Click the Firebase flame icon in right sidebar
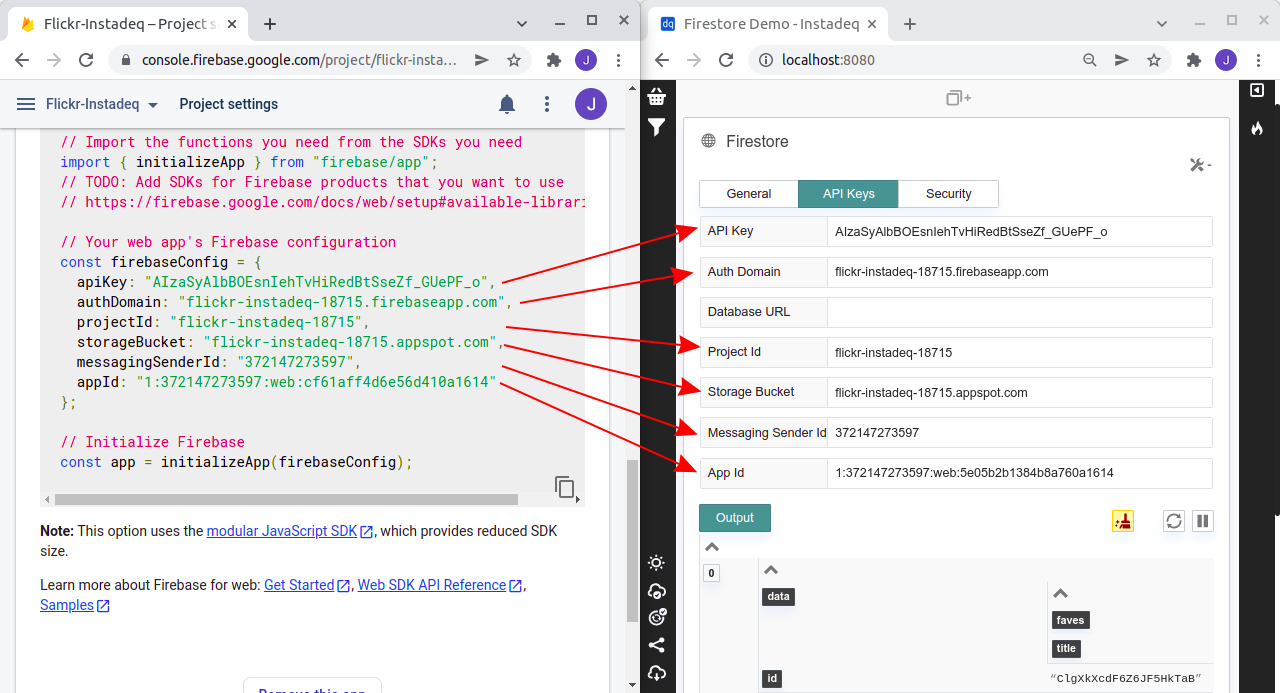 click(x=1257, y=128)
